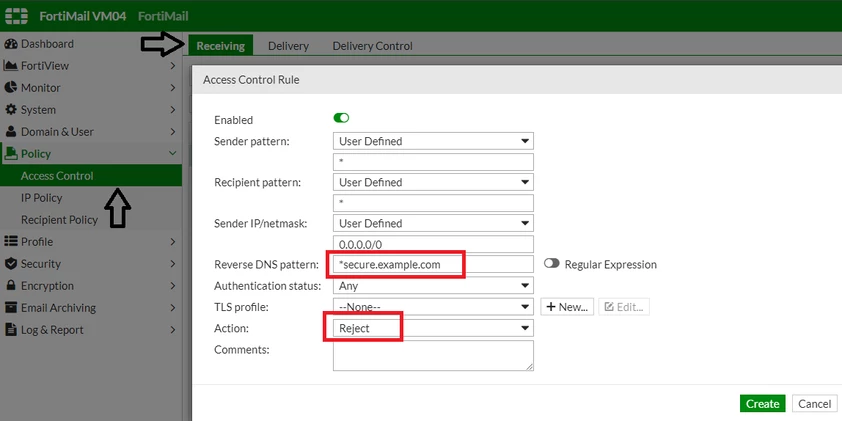Click the Log & Report document icon
842x421 pixels.
(11, 330)
